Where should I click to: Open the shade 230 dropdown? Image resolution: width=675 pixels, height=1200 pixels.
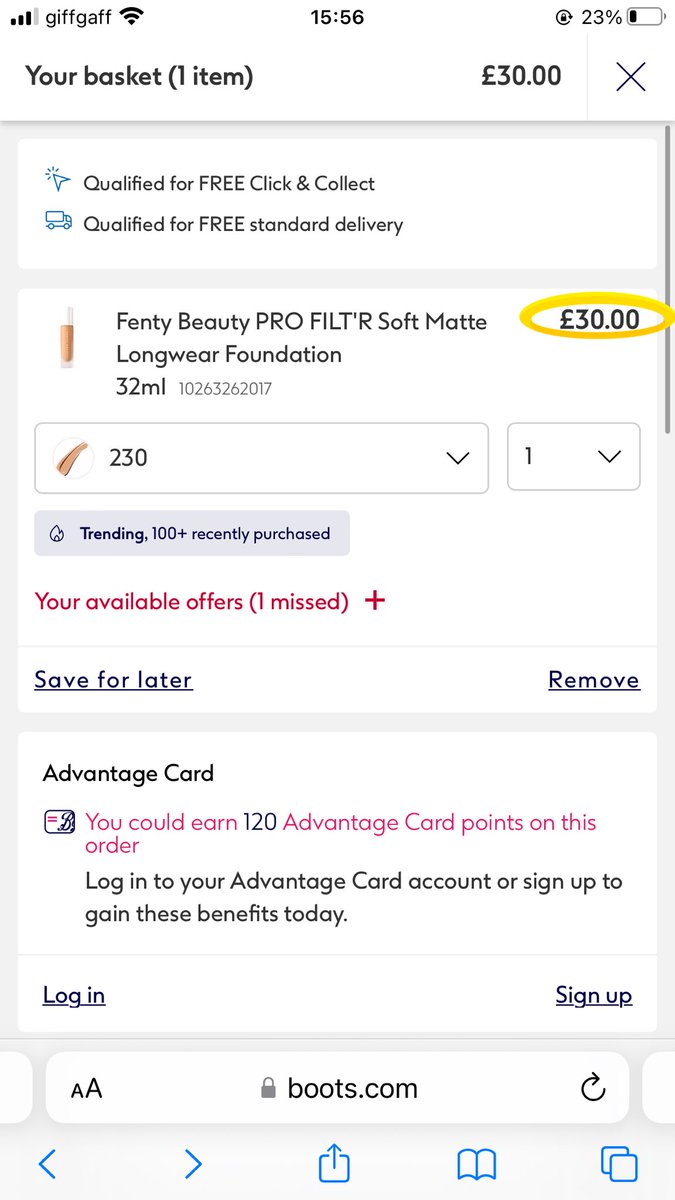(x=261, y=458)
